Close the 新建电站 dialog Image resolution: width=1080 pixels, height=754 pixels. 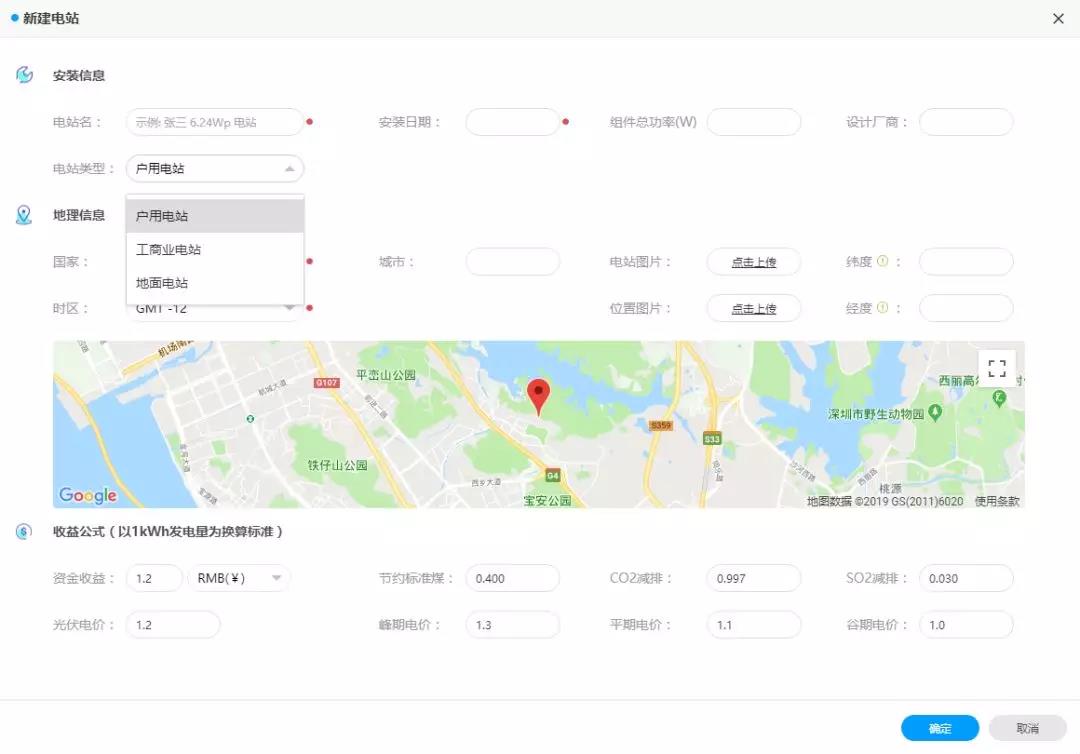tap(1058, 19)
